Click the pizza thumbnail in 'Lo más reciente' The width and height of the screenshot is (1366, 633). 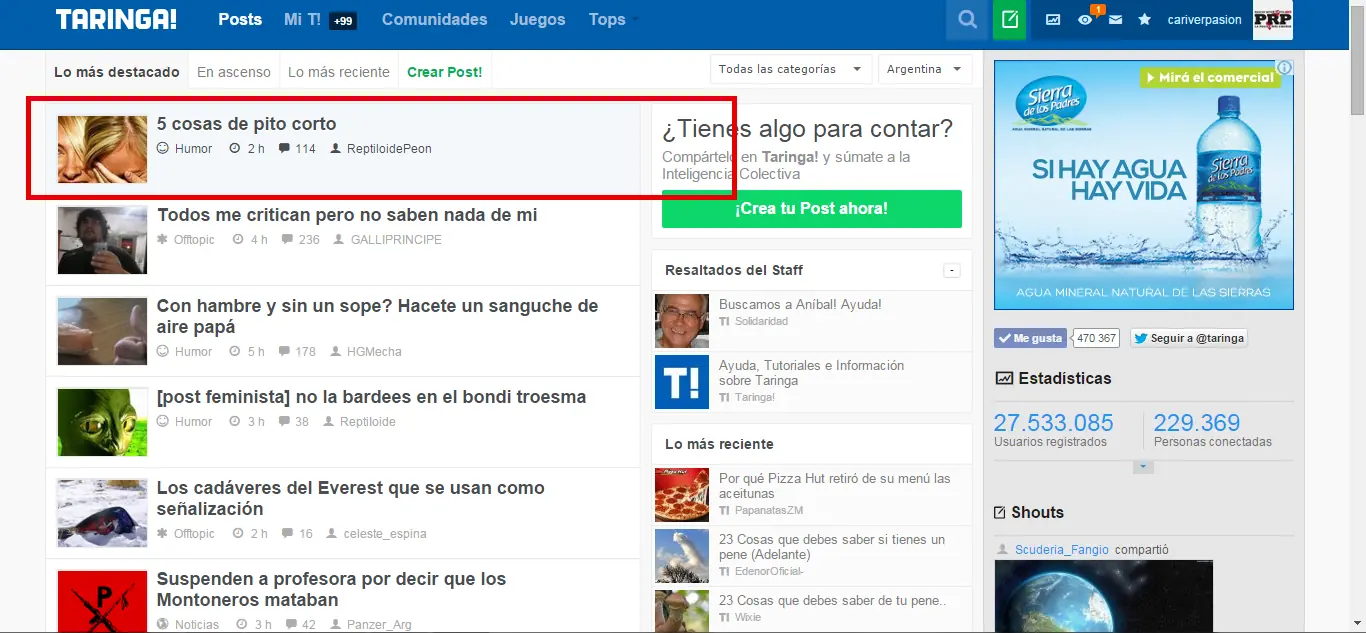point(682,495)
